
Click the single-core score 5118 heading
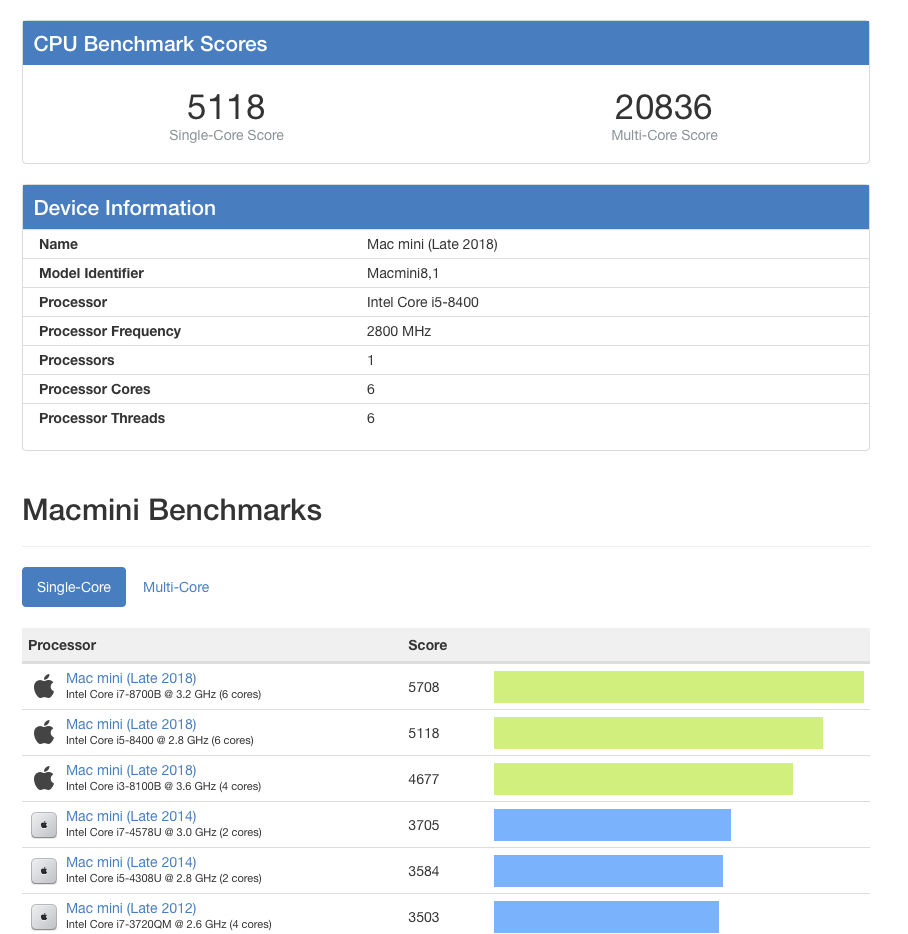[x=226, y=107]
